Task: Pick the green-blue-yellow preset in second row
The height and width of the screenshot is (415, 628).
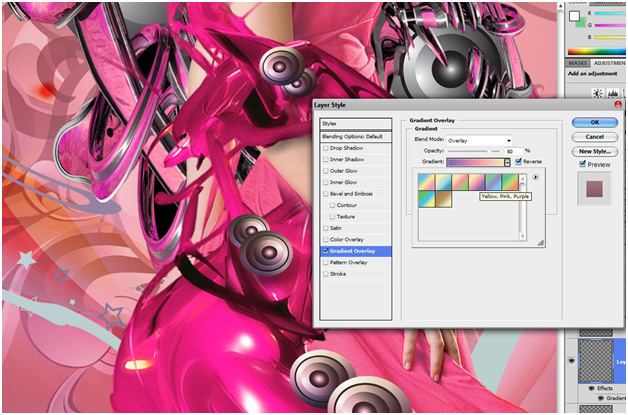Action: pyautogui.click(x=427, y=199)
